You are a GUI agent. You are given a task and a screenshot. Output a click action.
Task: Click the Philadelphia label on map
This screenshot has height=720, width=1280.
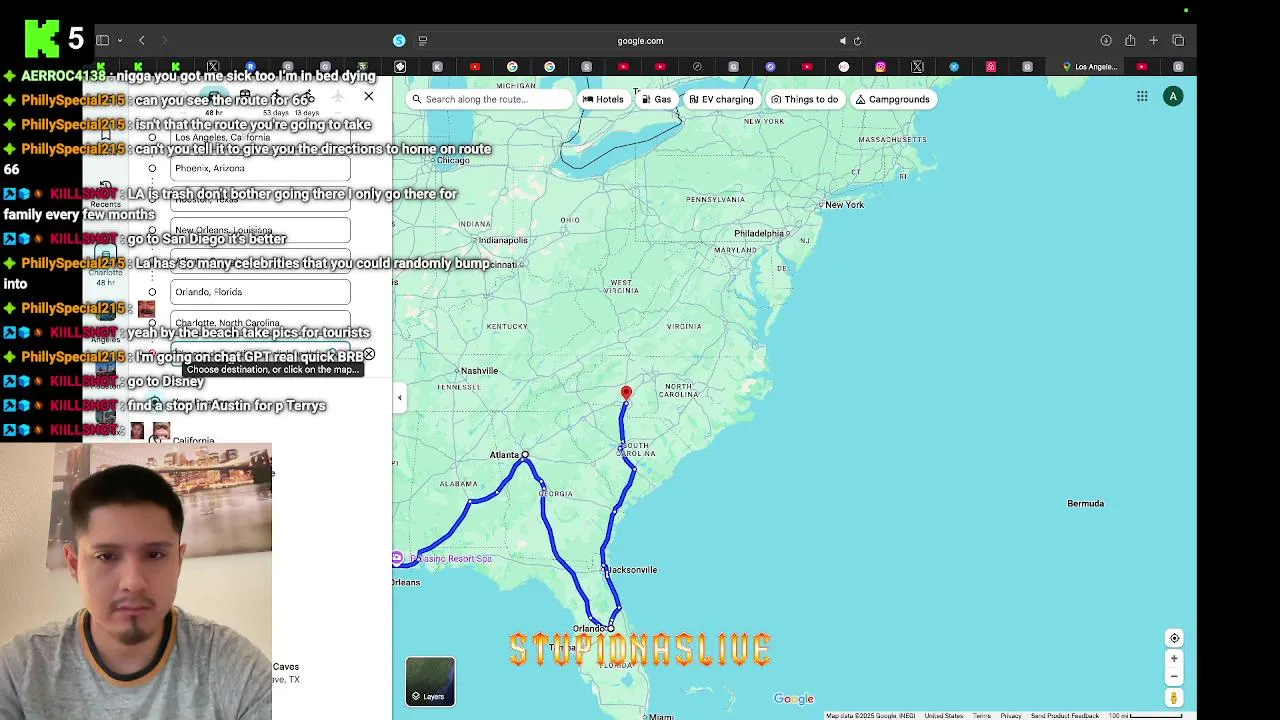pyautogui.click(x=759, y=234)
